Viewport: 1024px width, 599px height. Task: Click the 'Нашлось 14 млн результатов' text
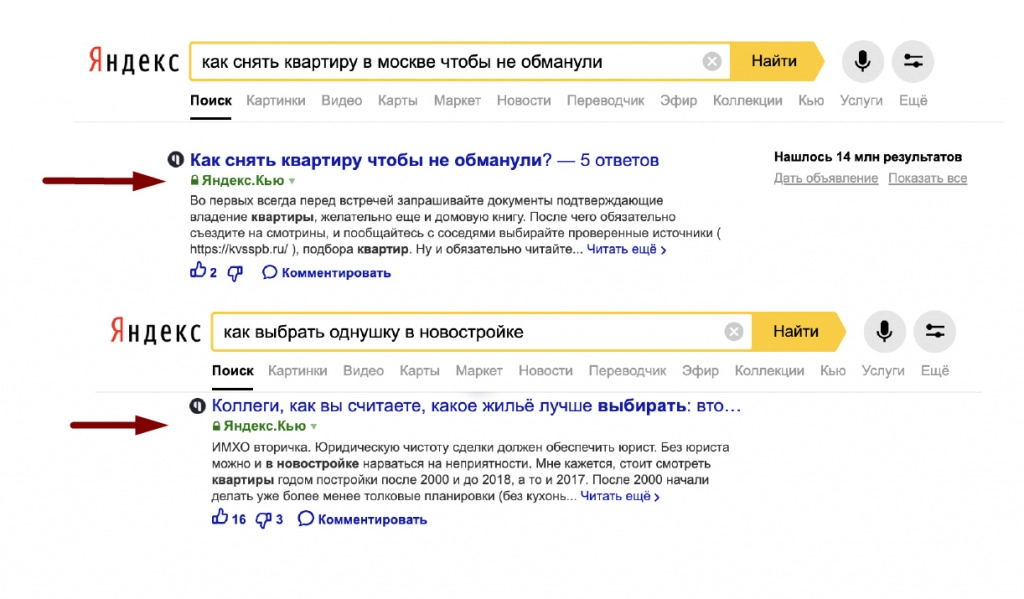[x=868, y=157]
